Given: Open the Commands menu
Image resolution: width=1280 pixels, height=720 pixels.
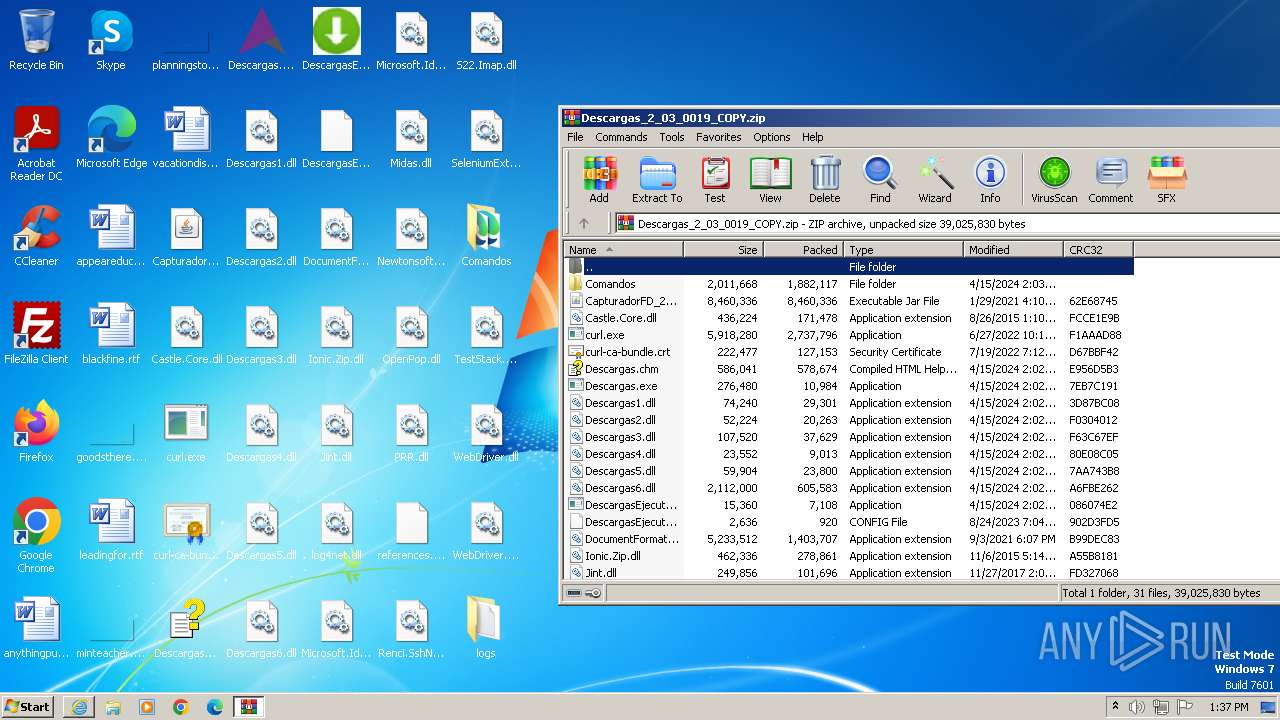Looking at the screenshot, I should 622,137.
